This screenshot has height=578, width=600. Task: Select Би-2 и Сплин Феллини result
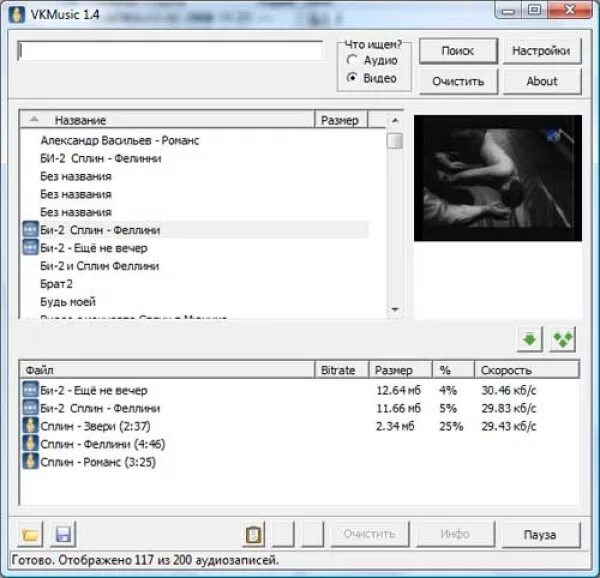click(x=99, y=266)
